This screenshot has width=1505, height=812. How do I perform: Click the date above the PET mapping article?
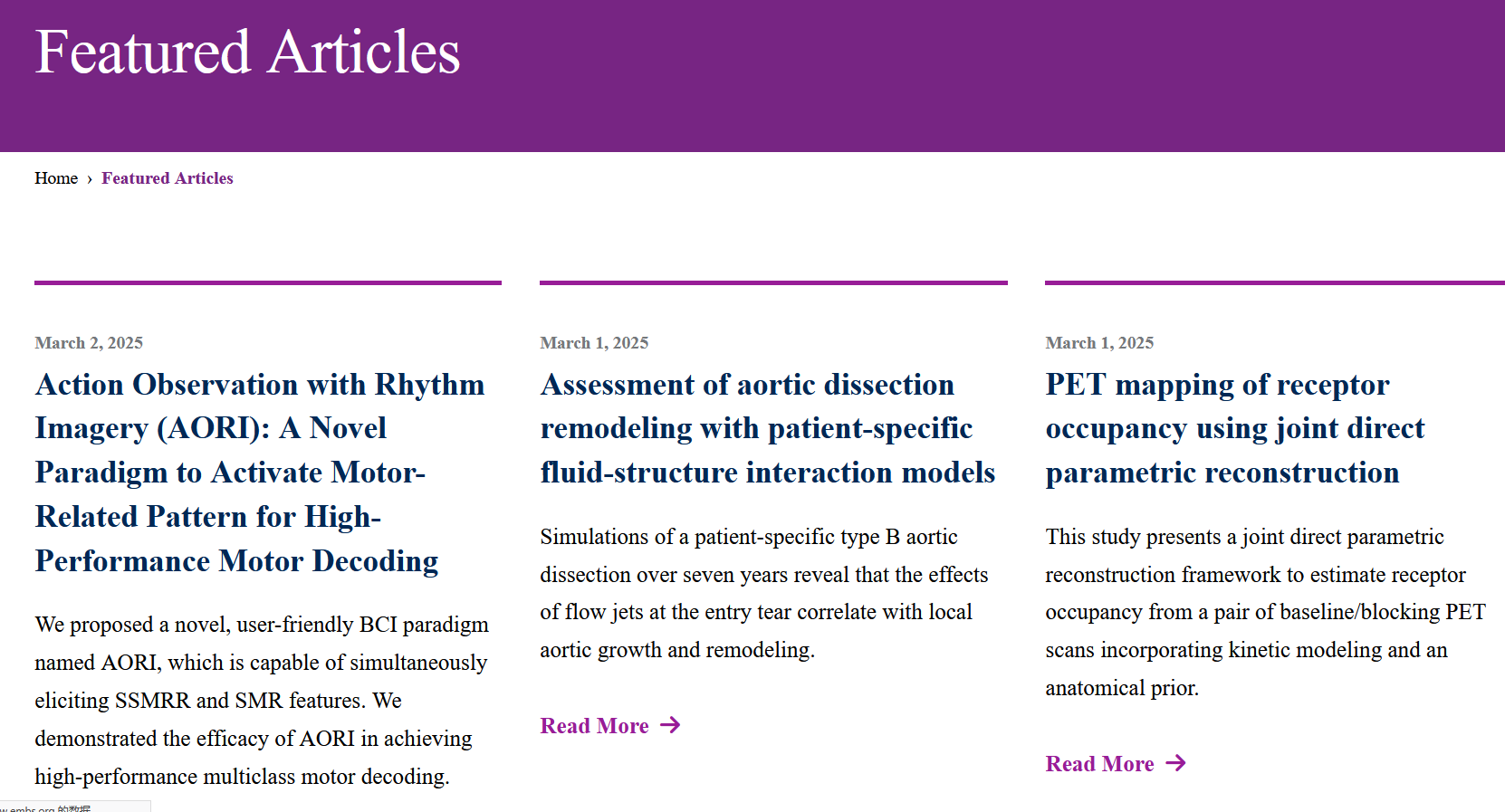tap(1099, 343)
